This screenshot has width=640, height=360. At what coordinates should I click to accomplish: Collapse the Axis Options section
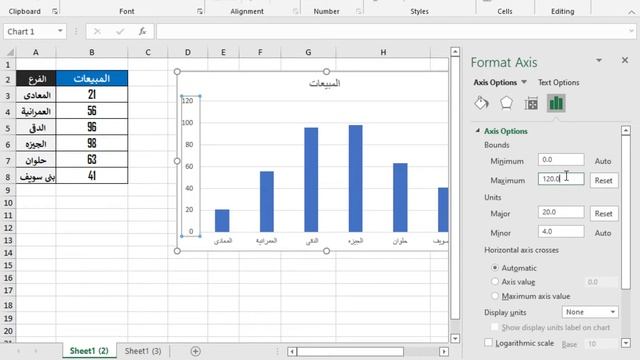[x=478, y=131]
